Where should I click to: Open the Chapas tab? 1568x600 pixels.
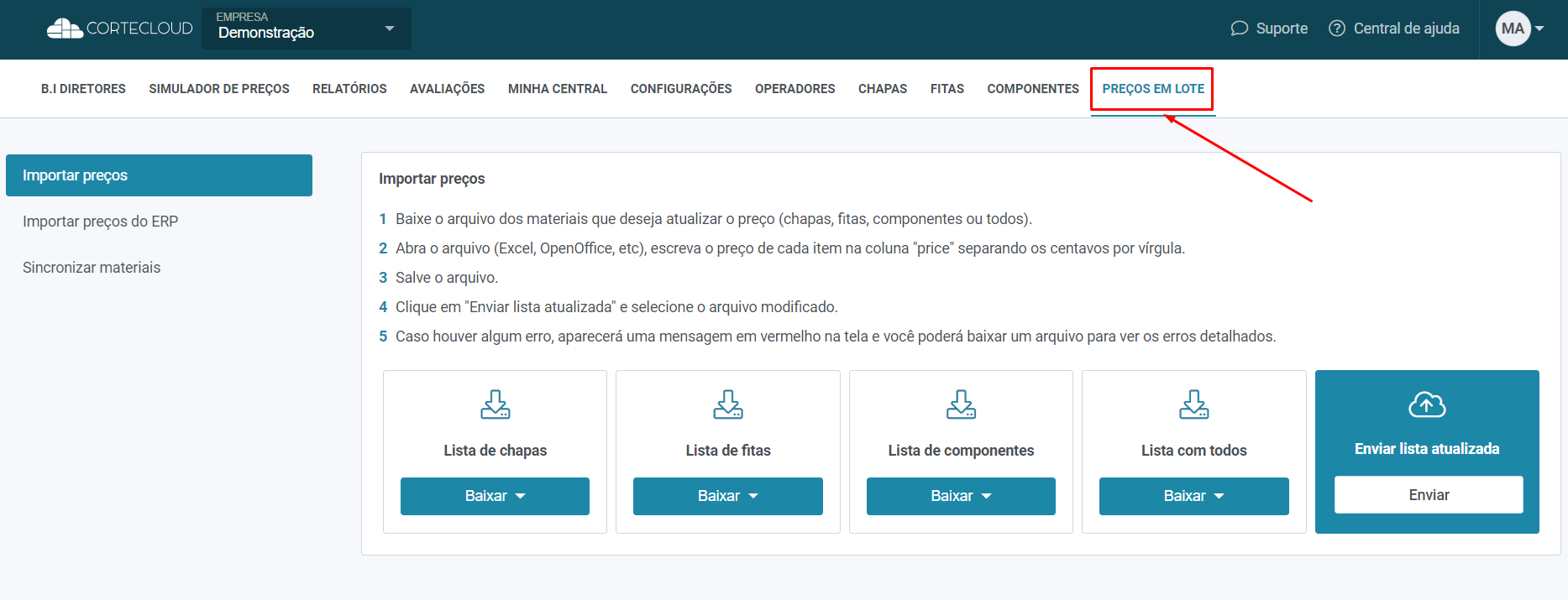[x=882, y=89]
